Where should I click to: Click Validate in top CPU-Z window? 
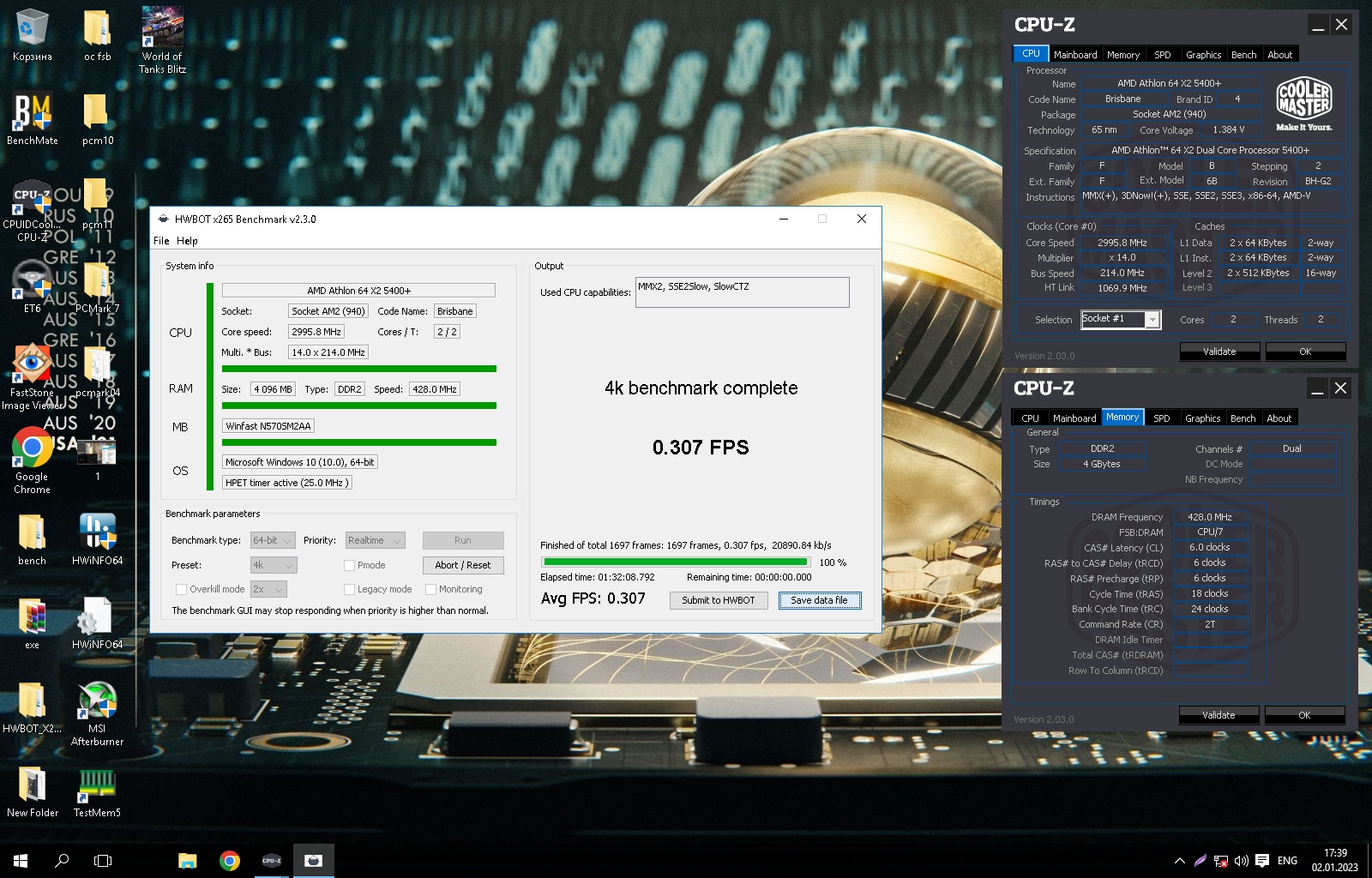1219,352
